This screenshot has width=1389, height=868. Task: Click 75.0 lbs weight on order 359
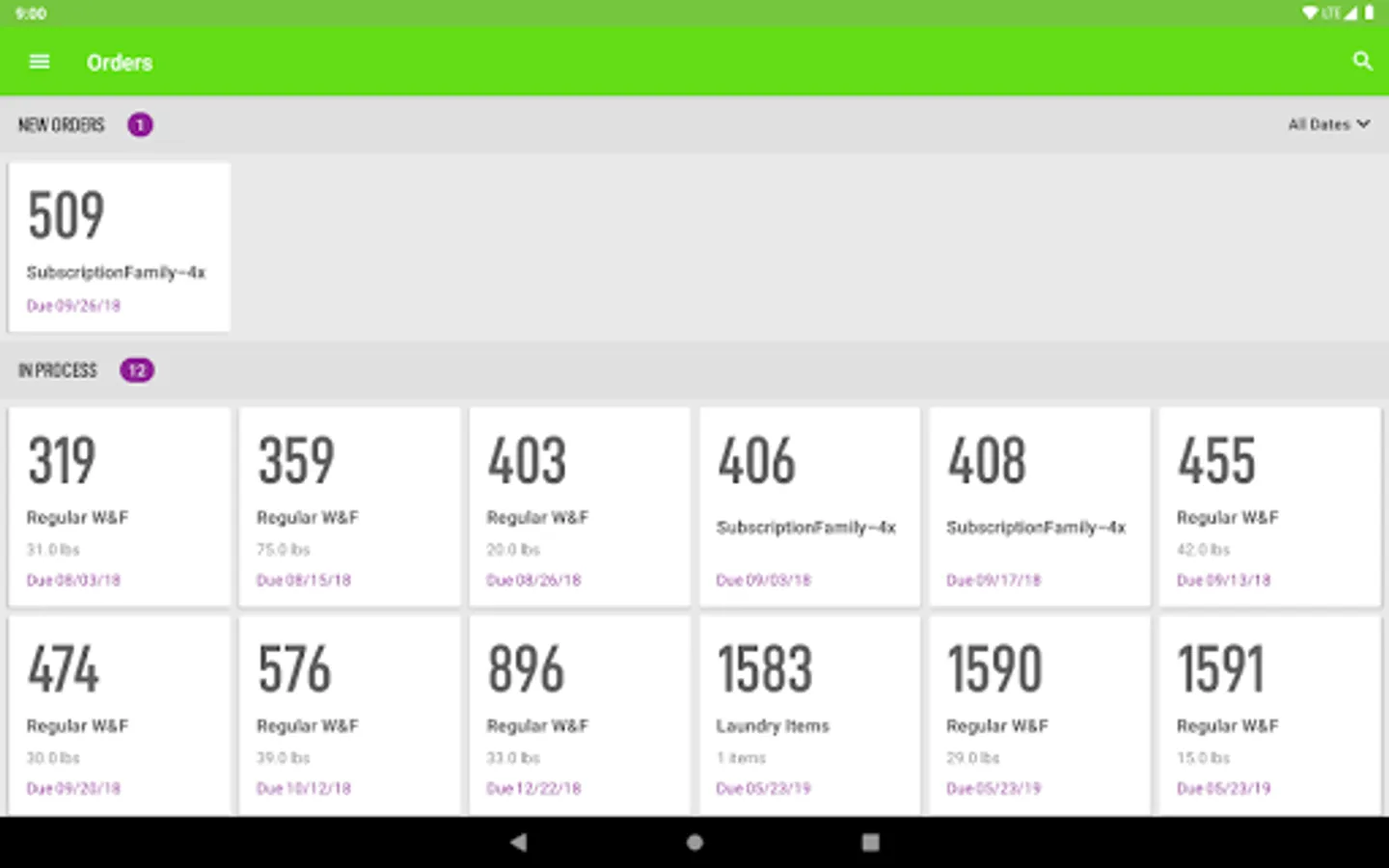[x=284, y=550]
